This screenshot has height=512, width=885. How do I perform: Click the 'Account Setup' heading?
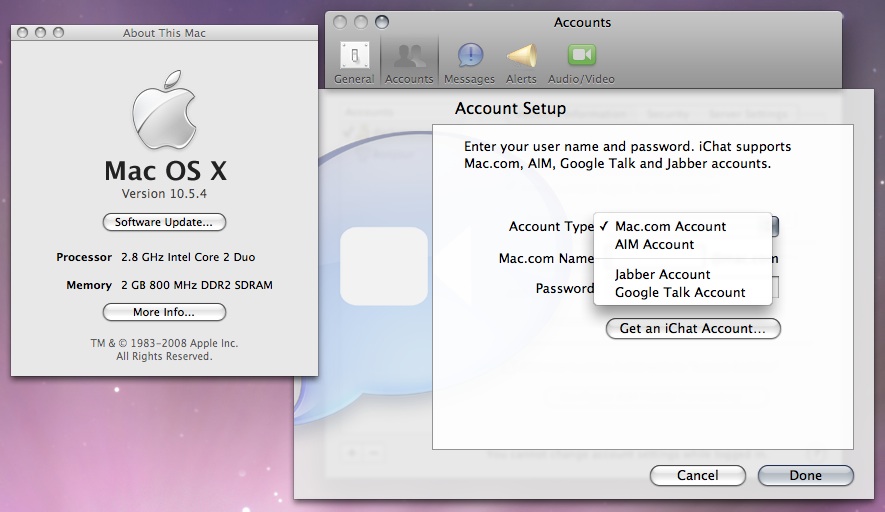[510, 108]
